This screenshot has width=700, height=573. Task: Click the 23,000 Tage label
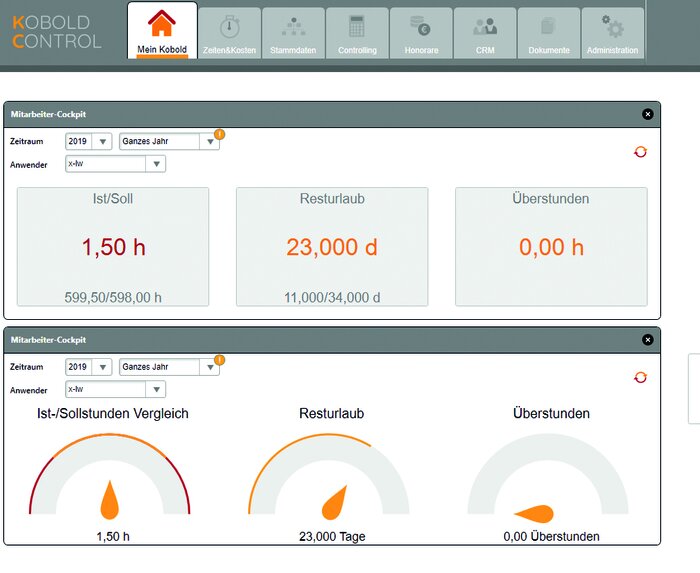coord(332,536)
